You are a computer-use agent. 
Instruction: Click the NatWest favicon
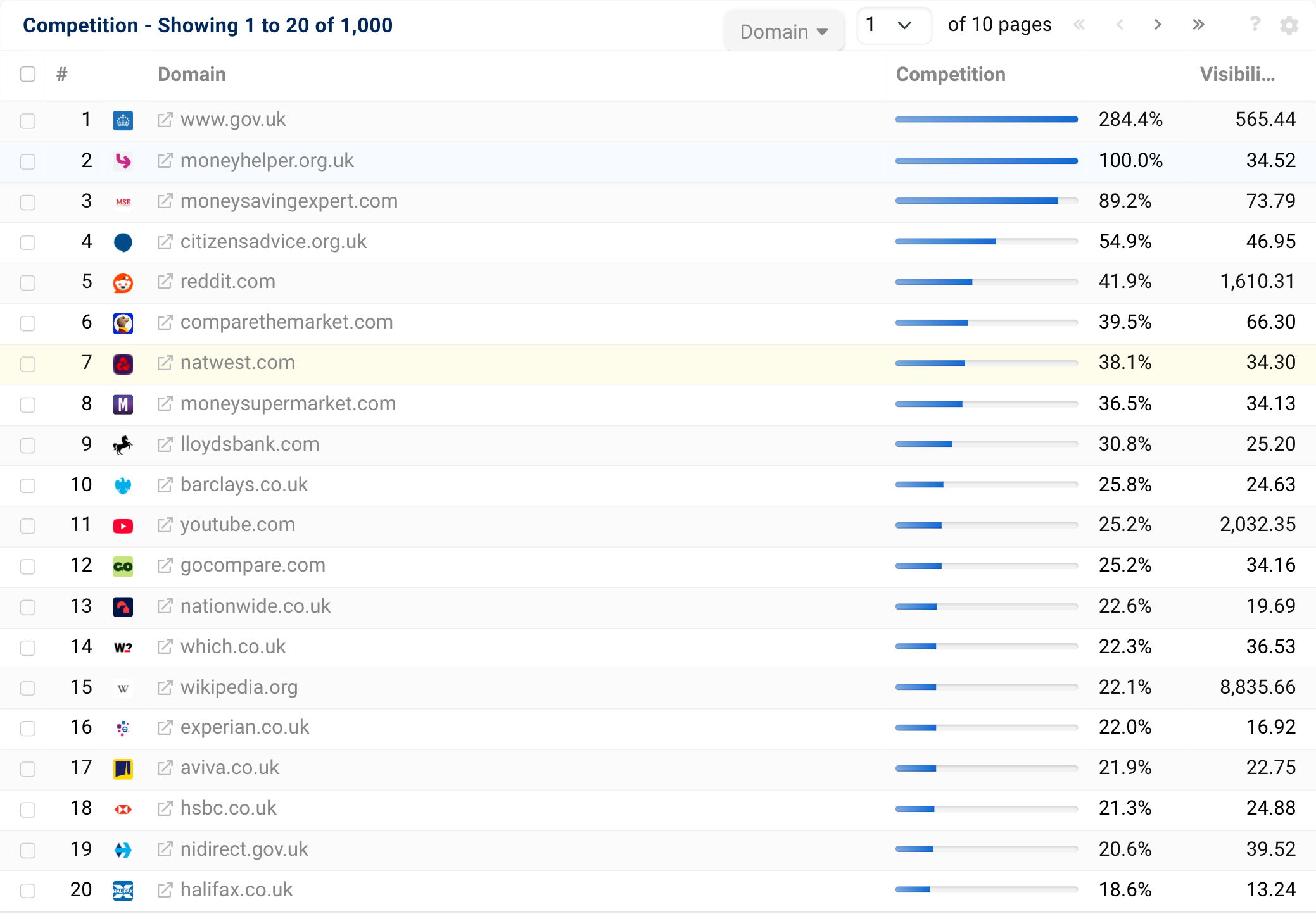click(123, 364)
